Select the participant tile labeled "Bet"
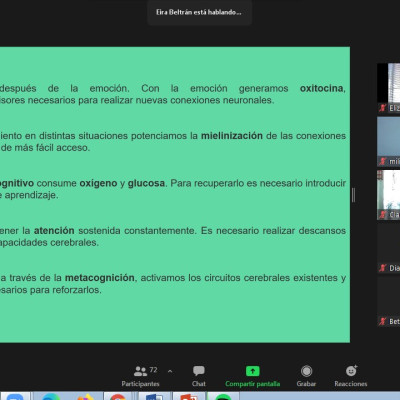 click(389, 302)
